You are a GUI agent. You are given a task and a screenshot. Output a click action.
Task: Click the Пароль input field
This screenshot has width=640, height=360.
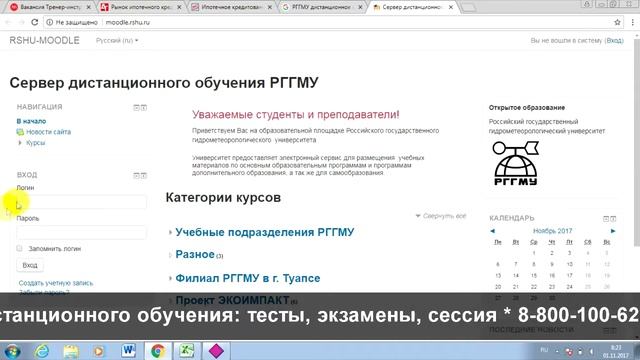[81, 232]
